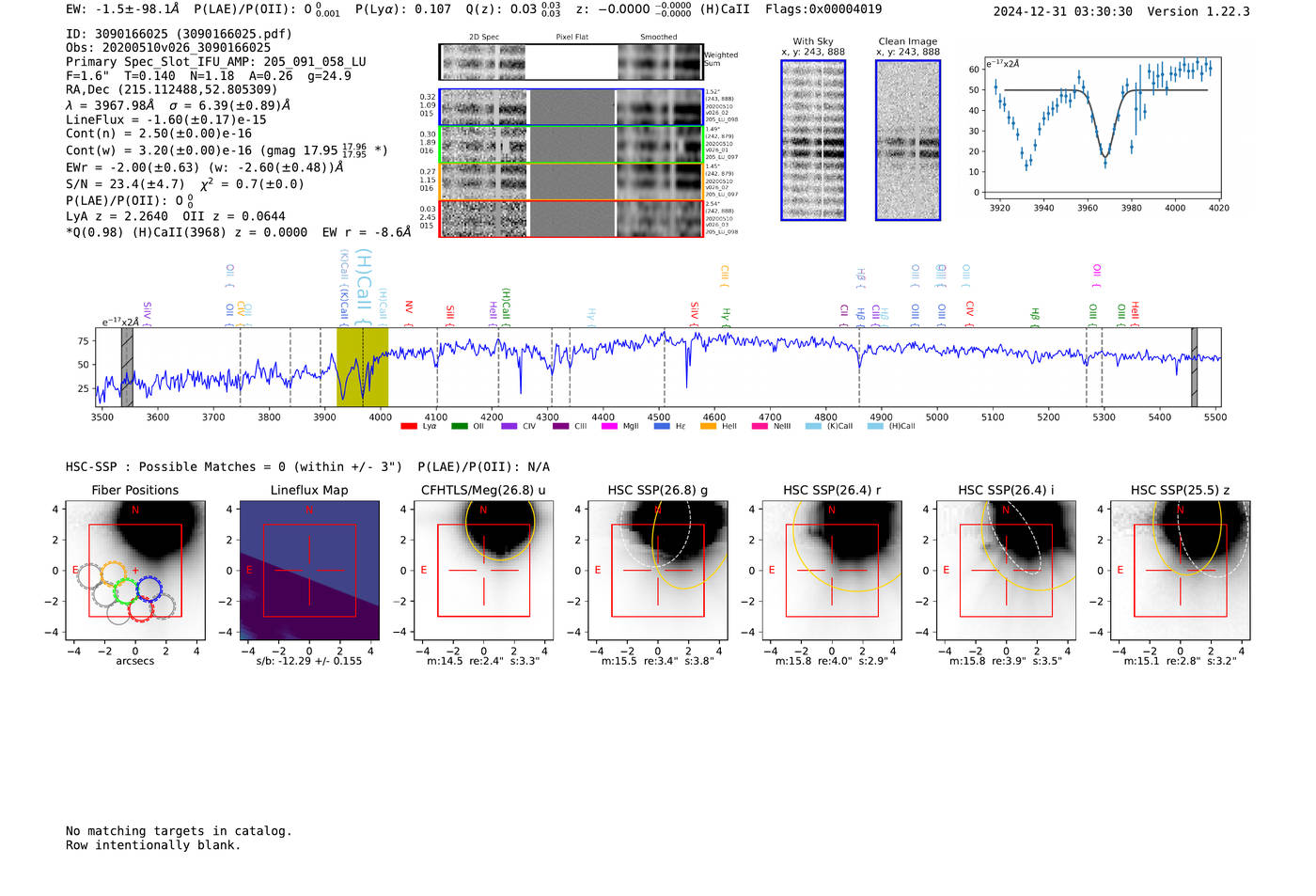1316x896 pixels.
Task: Click the Clean Image 2D cutout
Action: coord(908,140)
